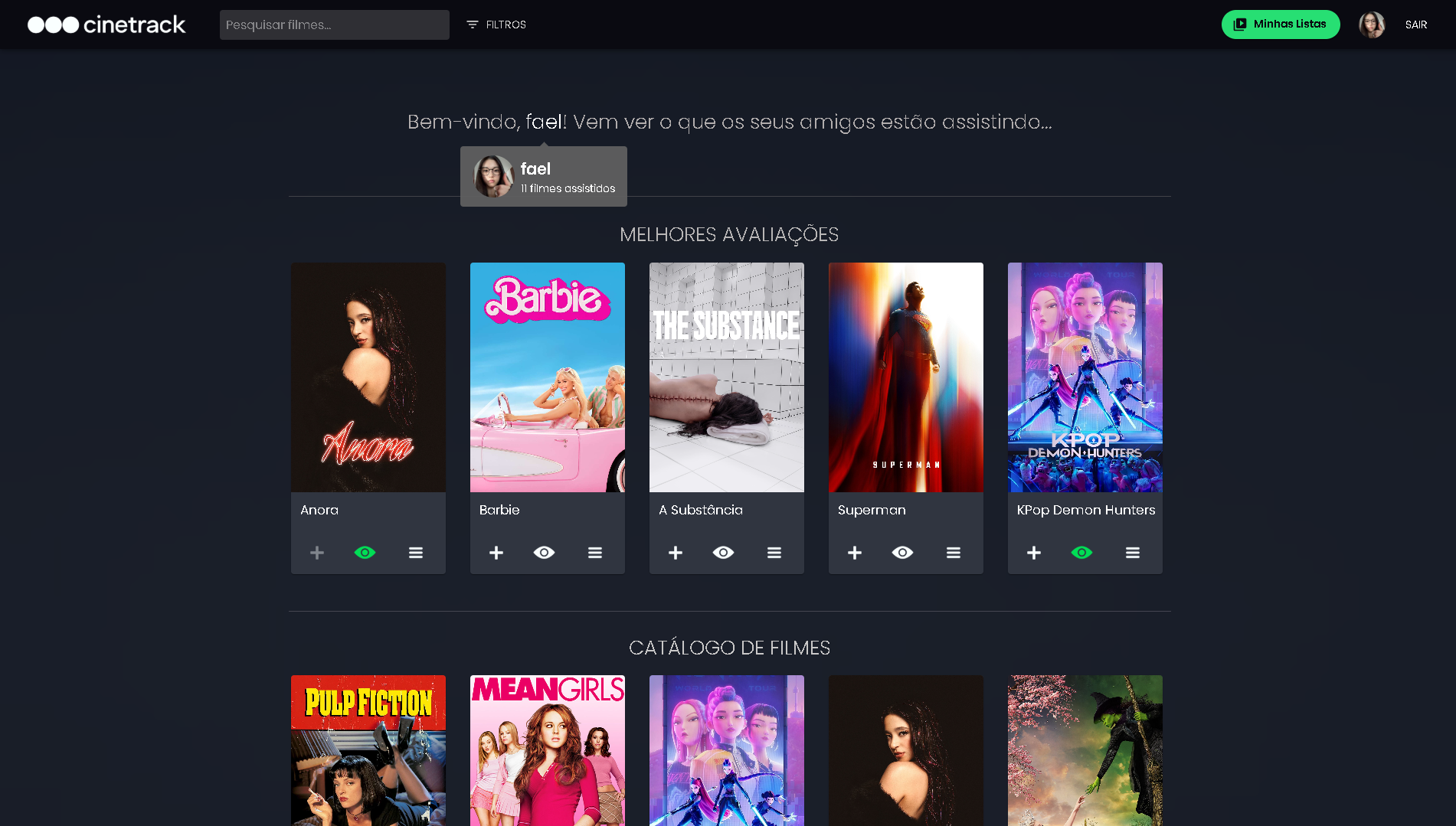Add Superman with the plus icon
The image size is (1456, 826).
[855, 553]
